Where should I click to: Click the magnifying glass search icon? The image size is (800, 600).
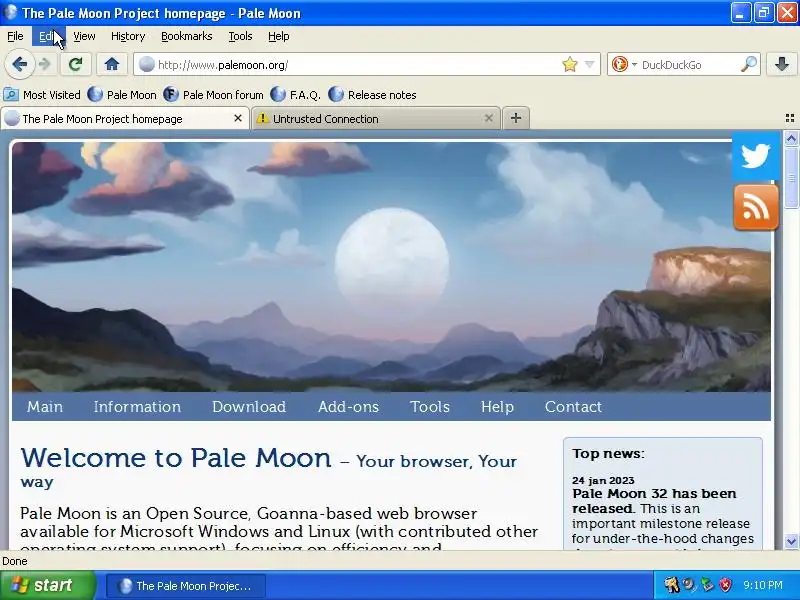tap(748, 65)
